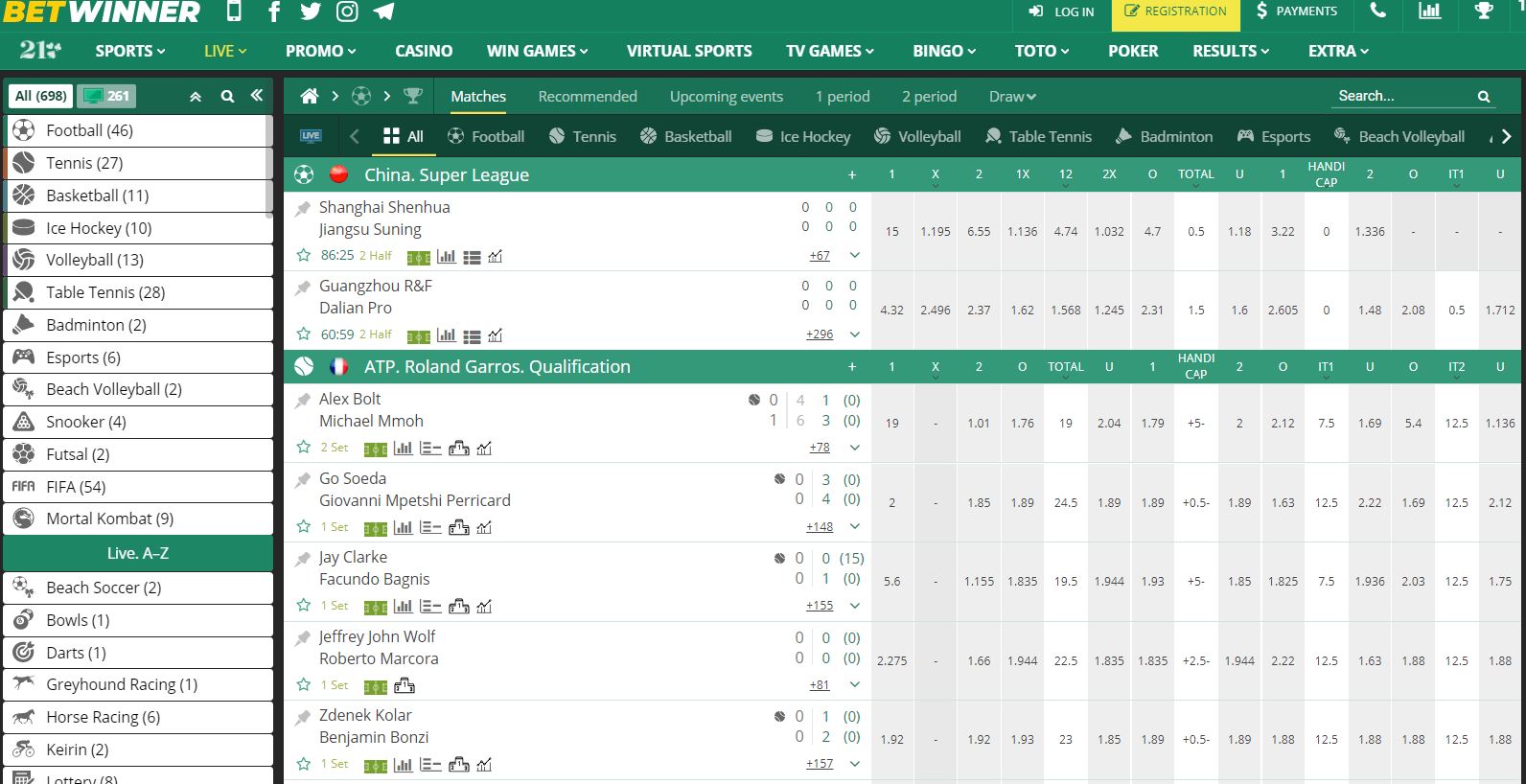The image size is (1526, 784).
Task: Open the LIVE dropdown menu
Action: tap(225, 51)
